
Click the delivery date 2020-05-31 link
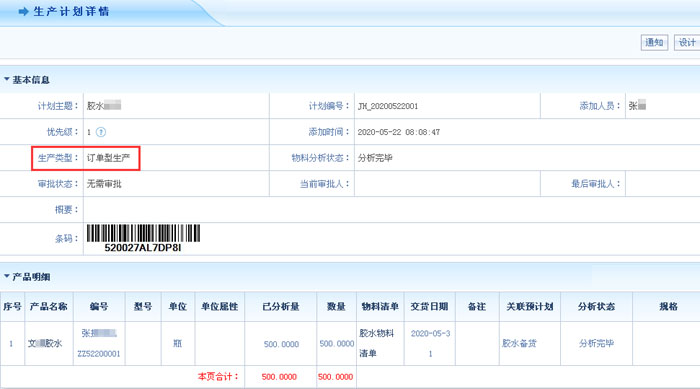pyautogui.click(x=430, y=343)
